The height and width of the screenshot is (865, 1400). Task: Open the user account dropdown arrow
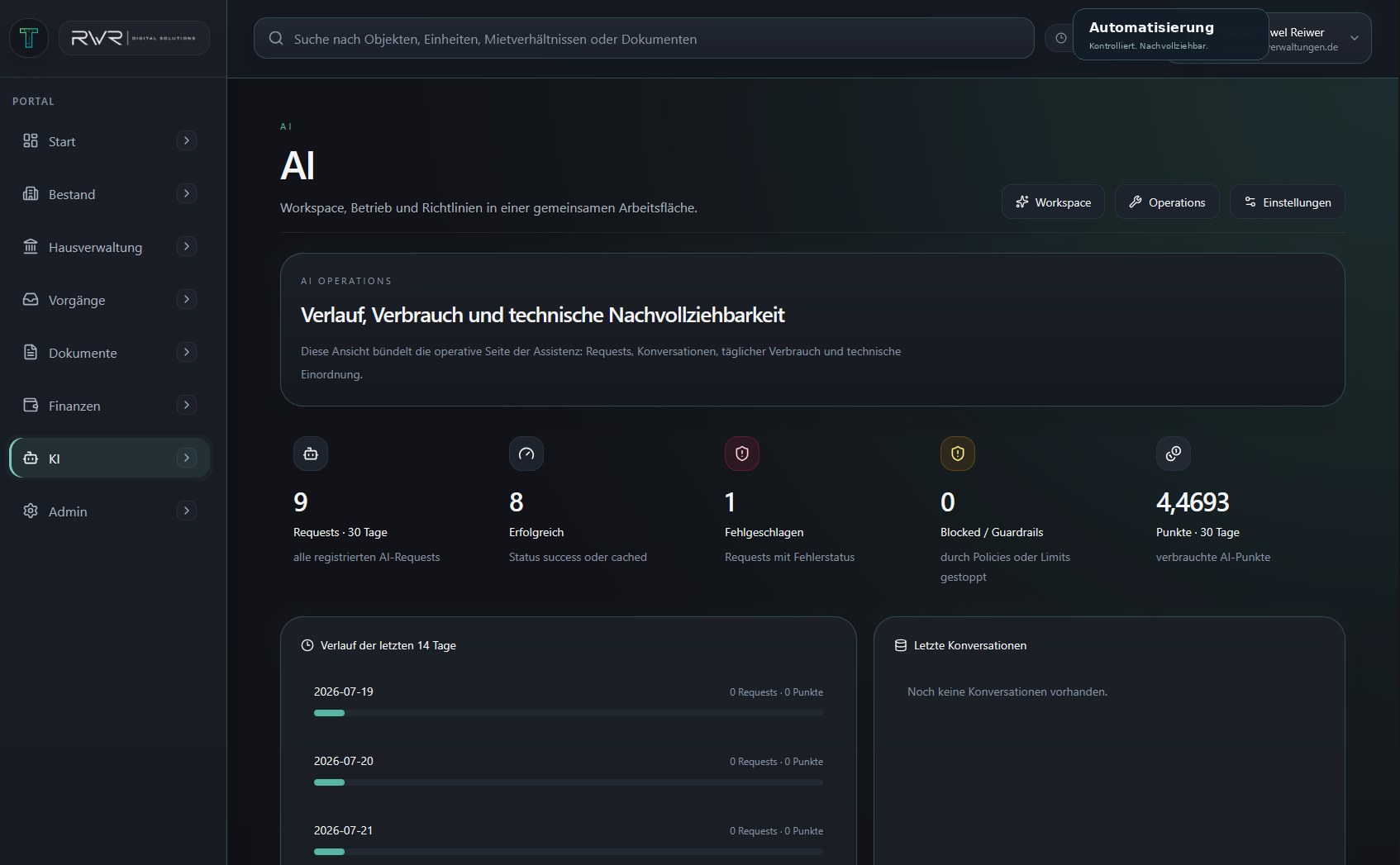(1355, 38)
